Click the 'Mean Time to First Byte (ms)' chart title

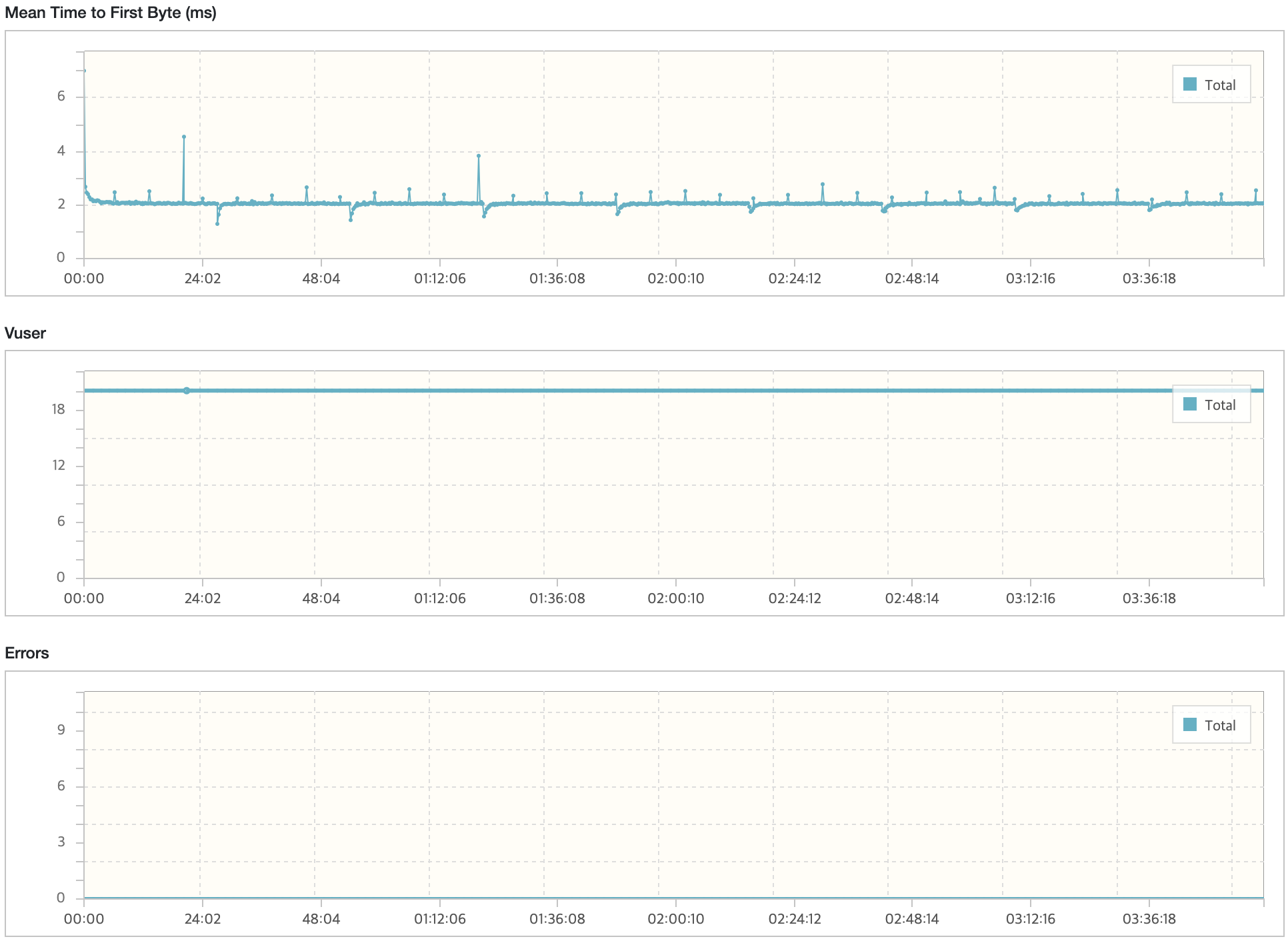(x=111, y=13)
